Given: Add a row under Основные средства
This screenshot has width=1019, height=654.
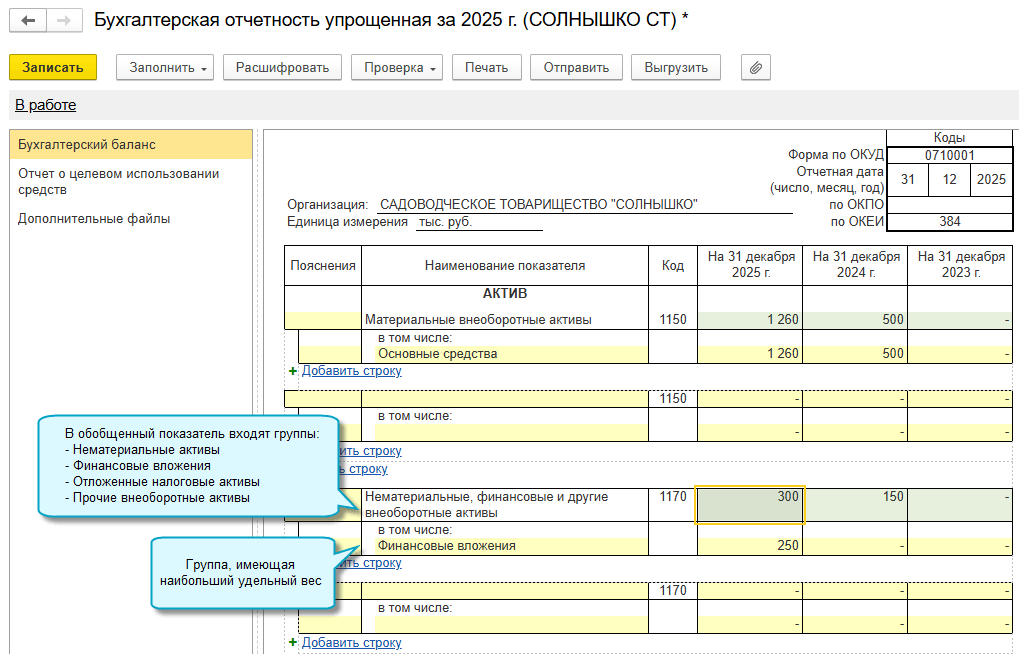Looking at the screenshot, I should coord(352,371).
